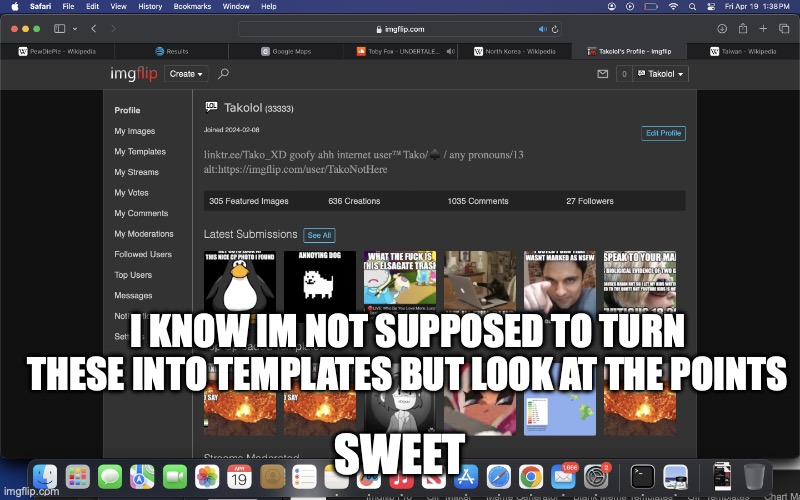Open Messages in sidebar
Image resolution: width=800 pixels, height=500 pixels.
tap(133, 295)
